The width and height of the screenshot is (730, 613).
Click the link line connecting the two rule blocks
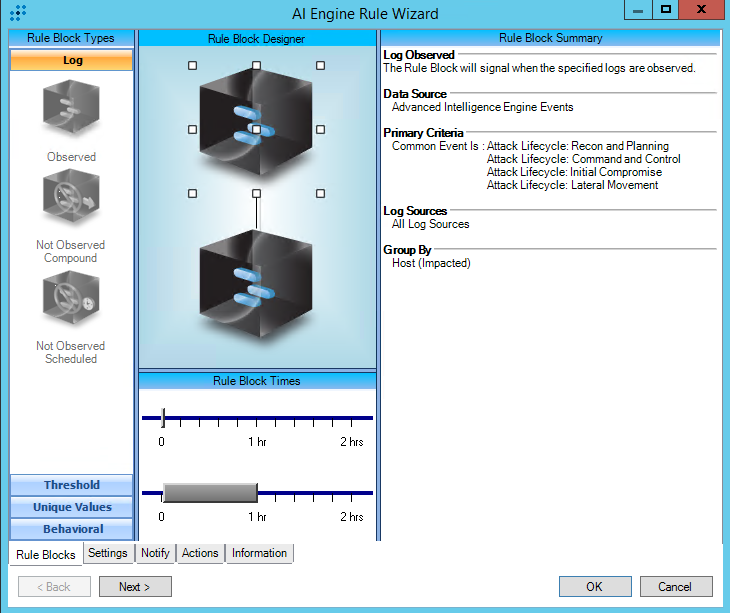click(257, 212)
